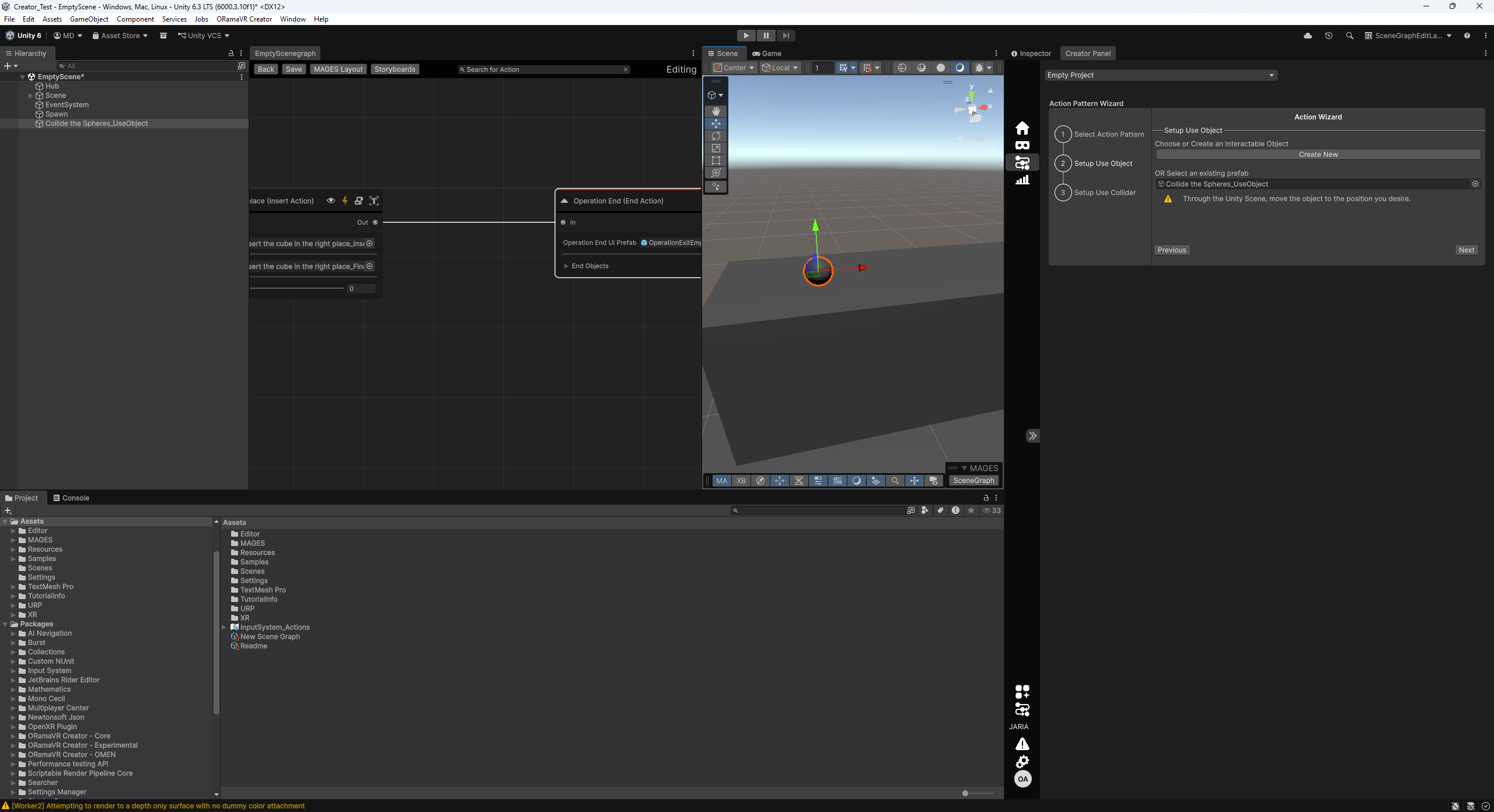
Task: Save the scenegraph
Action: 294,69
